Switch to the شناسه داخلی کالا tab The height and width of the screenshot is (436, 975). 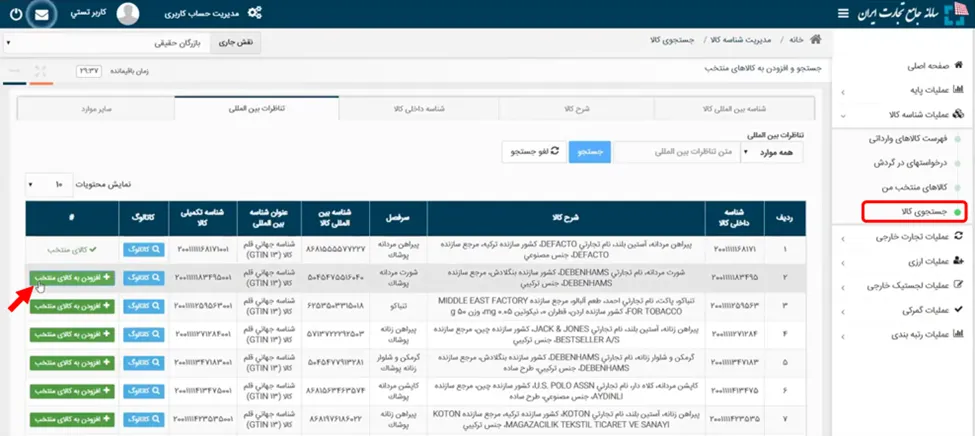click(419, 109)
